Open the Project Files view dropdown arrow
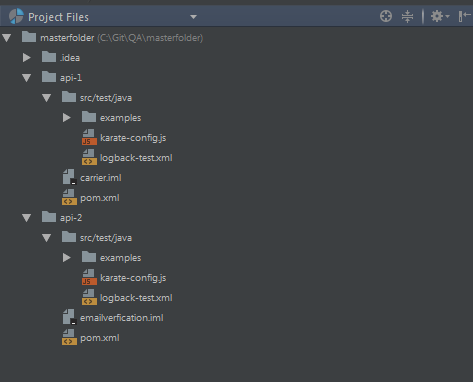This screenshot has height=382, width=473. click(193, 17)
